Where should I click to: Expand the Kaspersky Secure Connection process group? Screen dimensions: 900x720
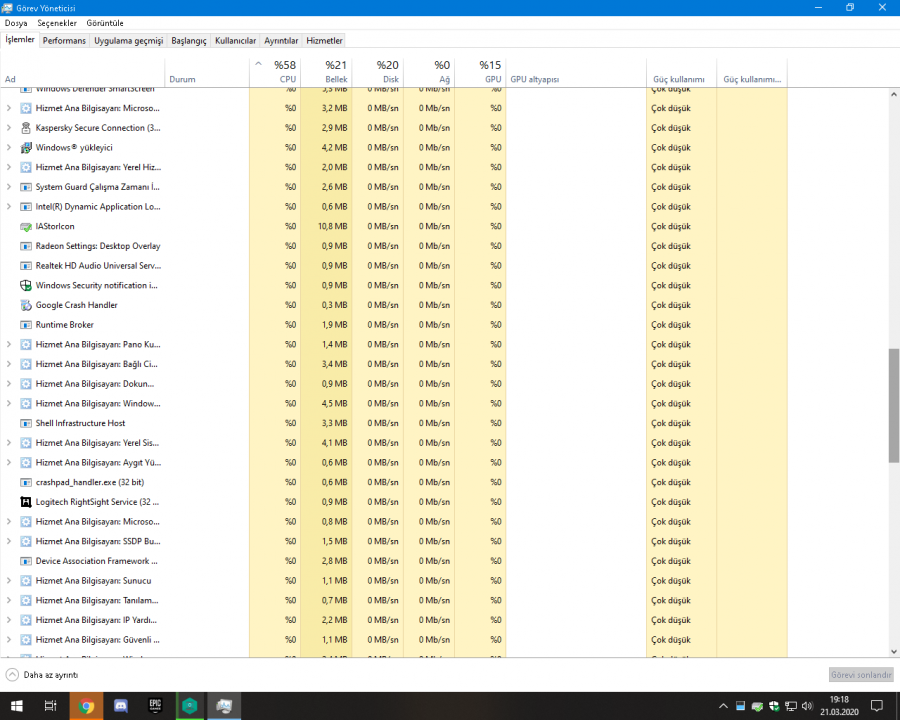pyautogui.click(x=9, y=128)
